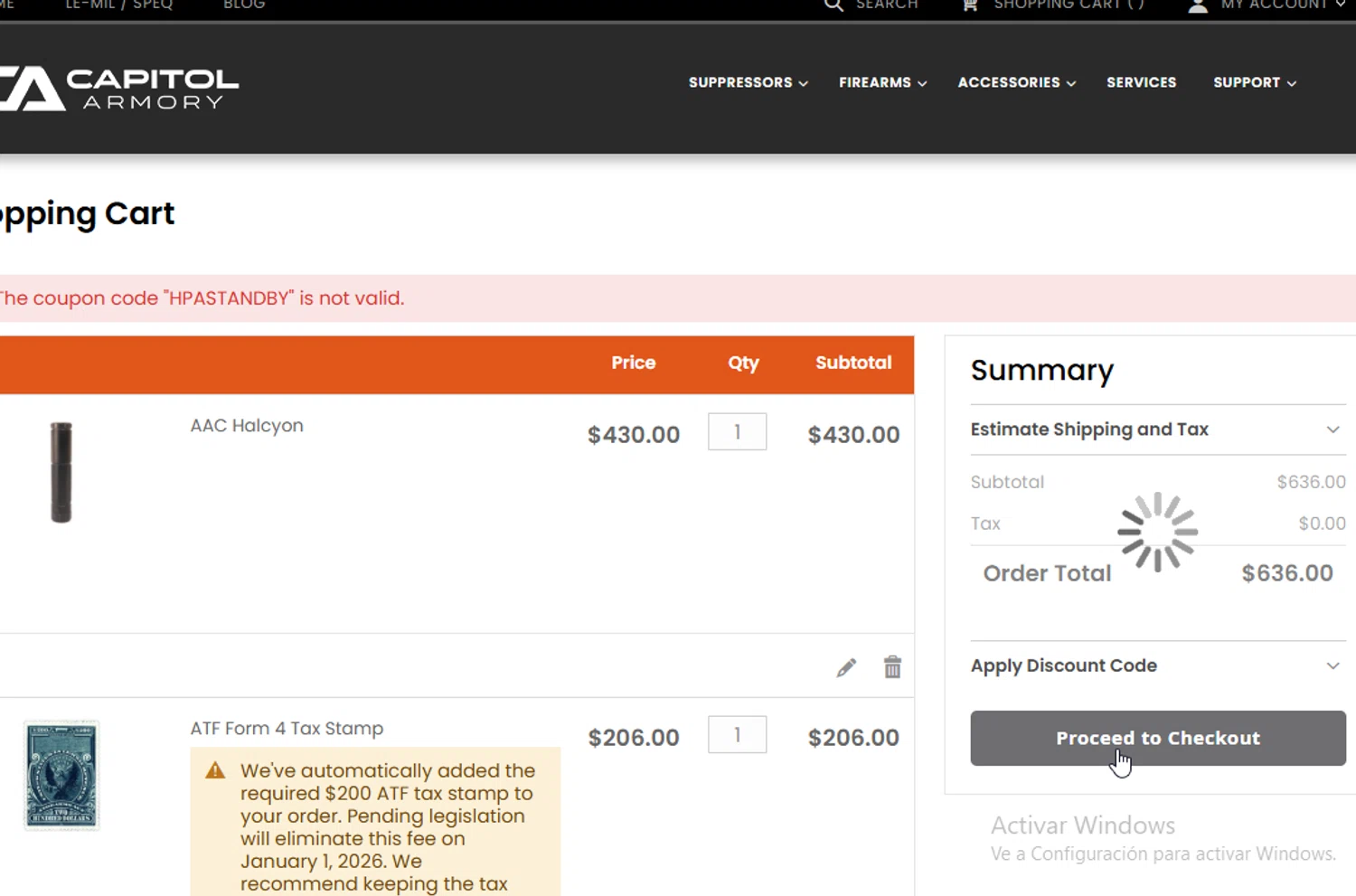Go to the Services page
This screenshot has height=896, width=1356.
tap(1142, 82)
